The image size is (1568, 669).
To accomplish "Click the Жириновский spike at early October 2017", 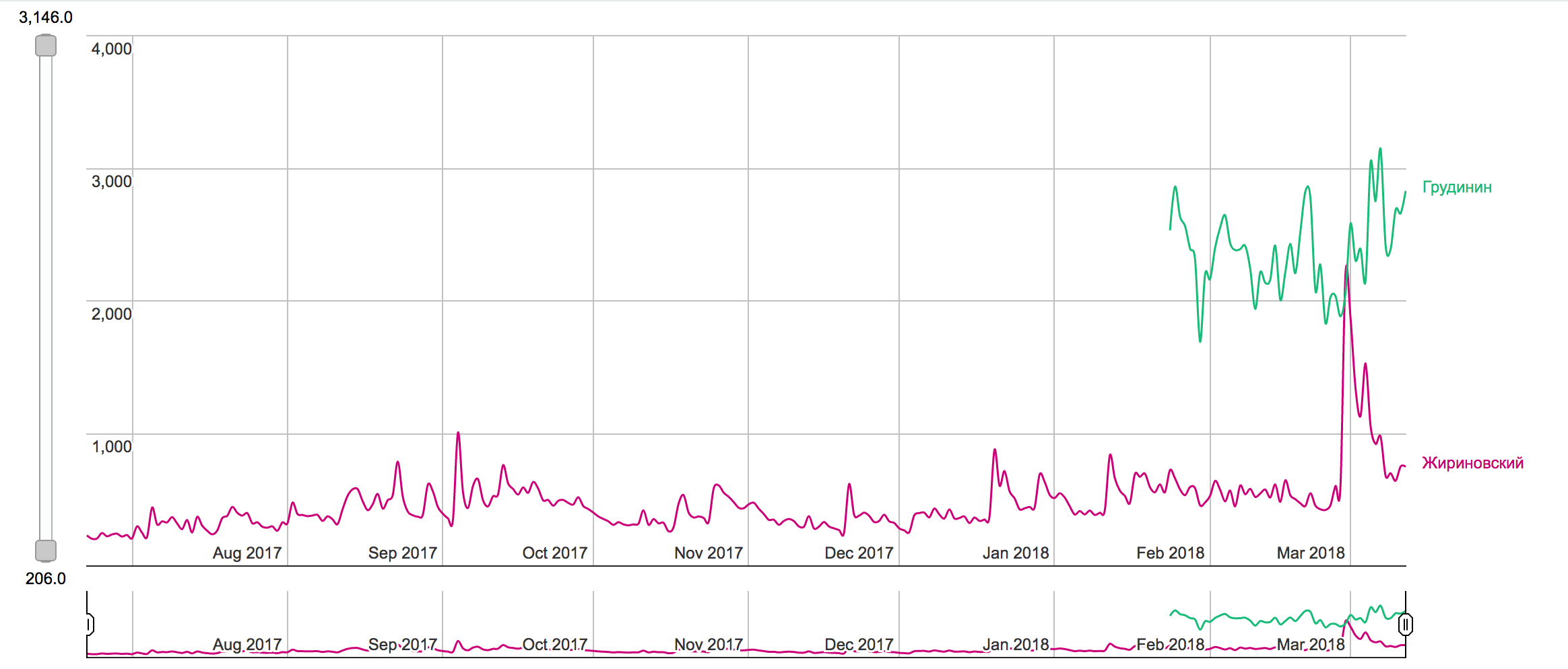I will [458, 433].
